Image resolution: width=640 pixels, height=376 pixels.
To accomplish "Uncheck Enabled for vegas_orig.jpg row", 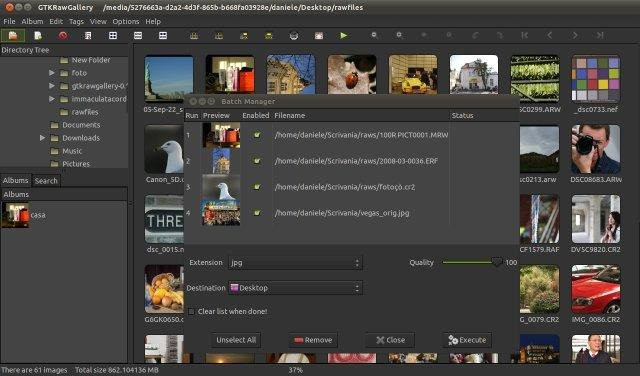I will click(257, 213).
